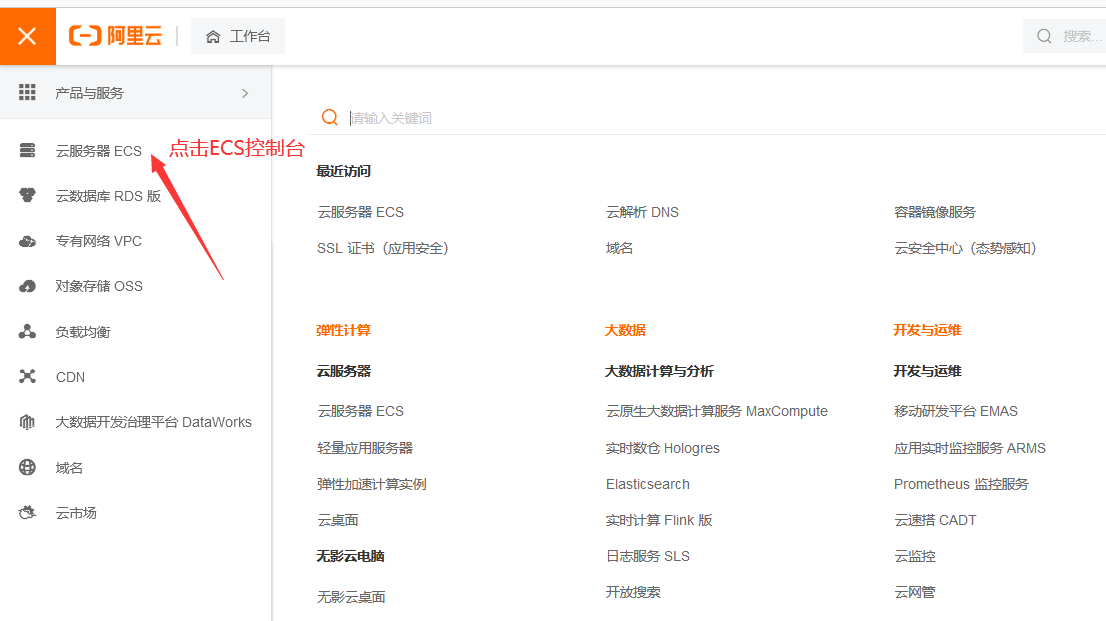Click the 云服务器 ECS server icon in sidebar

coord(28,150)
